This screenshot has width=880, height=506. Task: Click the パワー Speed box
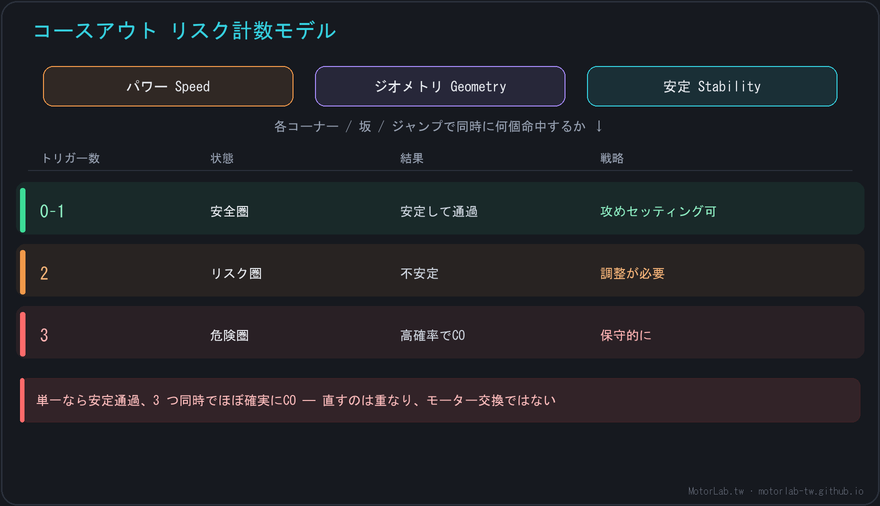pyautogui.click(x=168, y=86)
